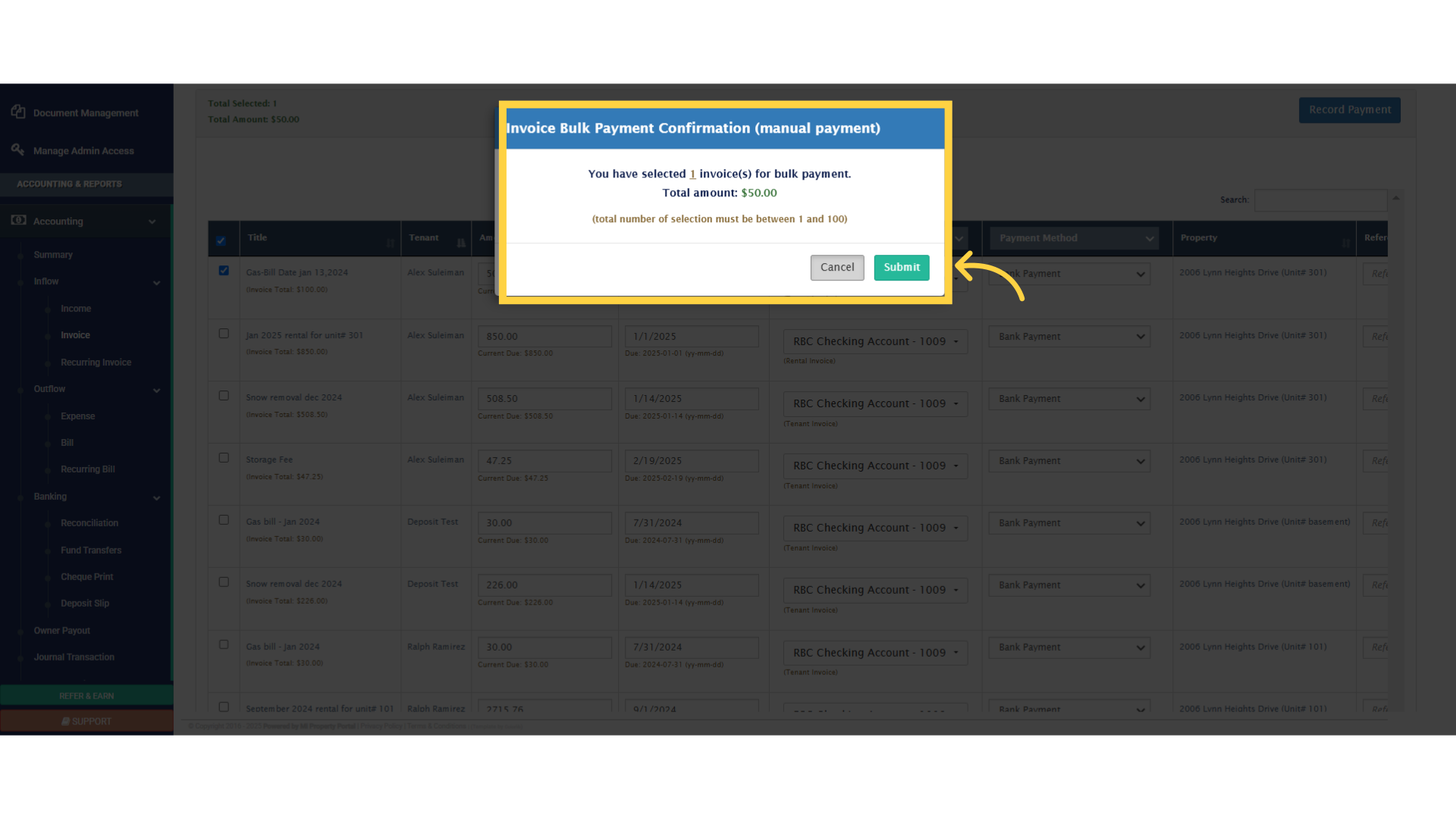Open the Payment Method header dropdown

1074,238
